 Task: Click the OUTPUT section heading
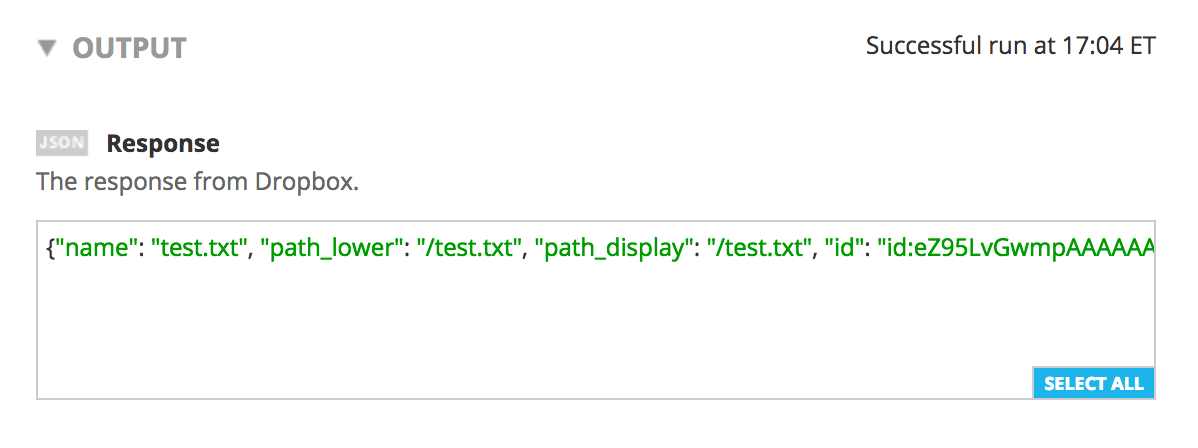coord(129,48)
